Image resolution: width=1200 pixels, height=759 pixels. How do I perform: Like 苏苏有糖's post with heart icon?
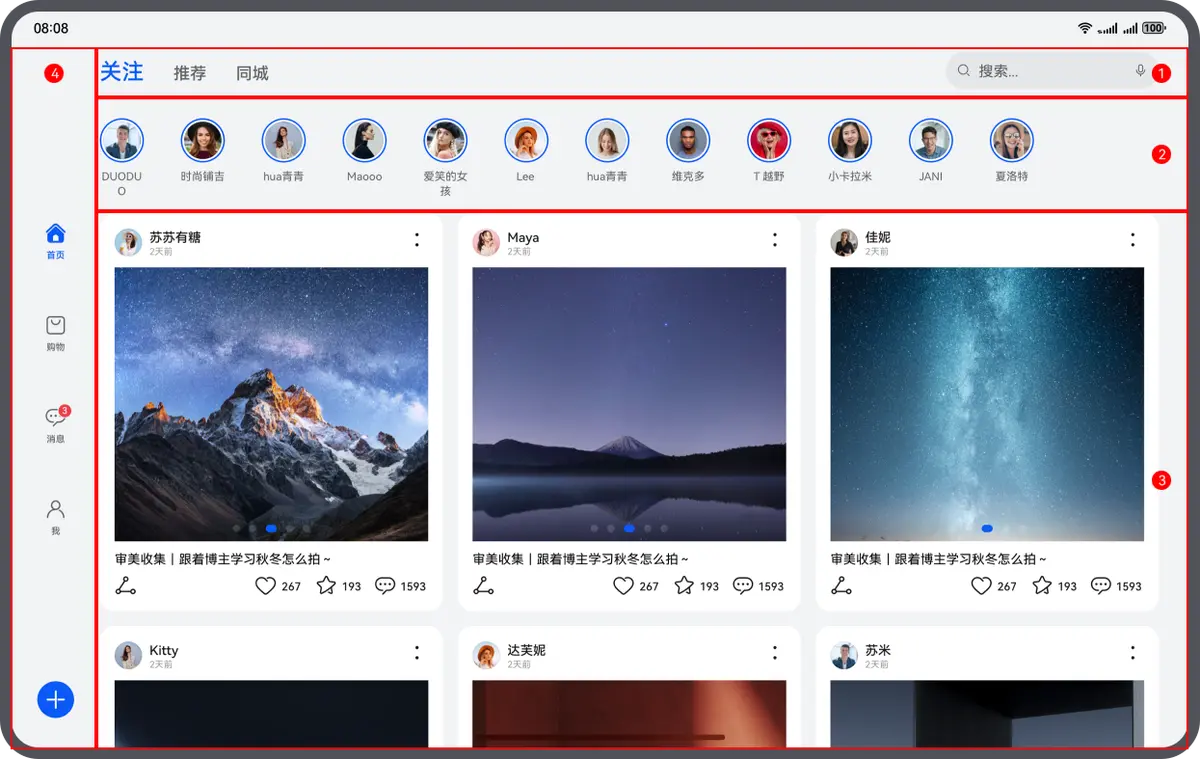[265, 586]
